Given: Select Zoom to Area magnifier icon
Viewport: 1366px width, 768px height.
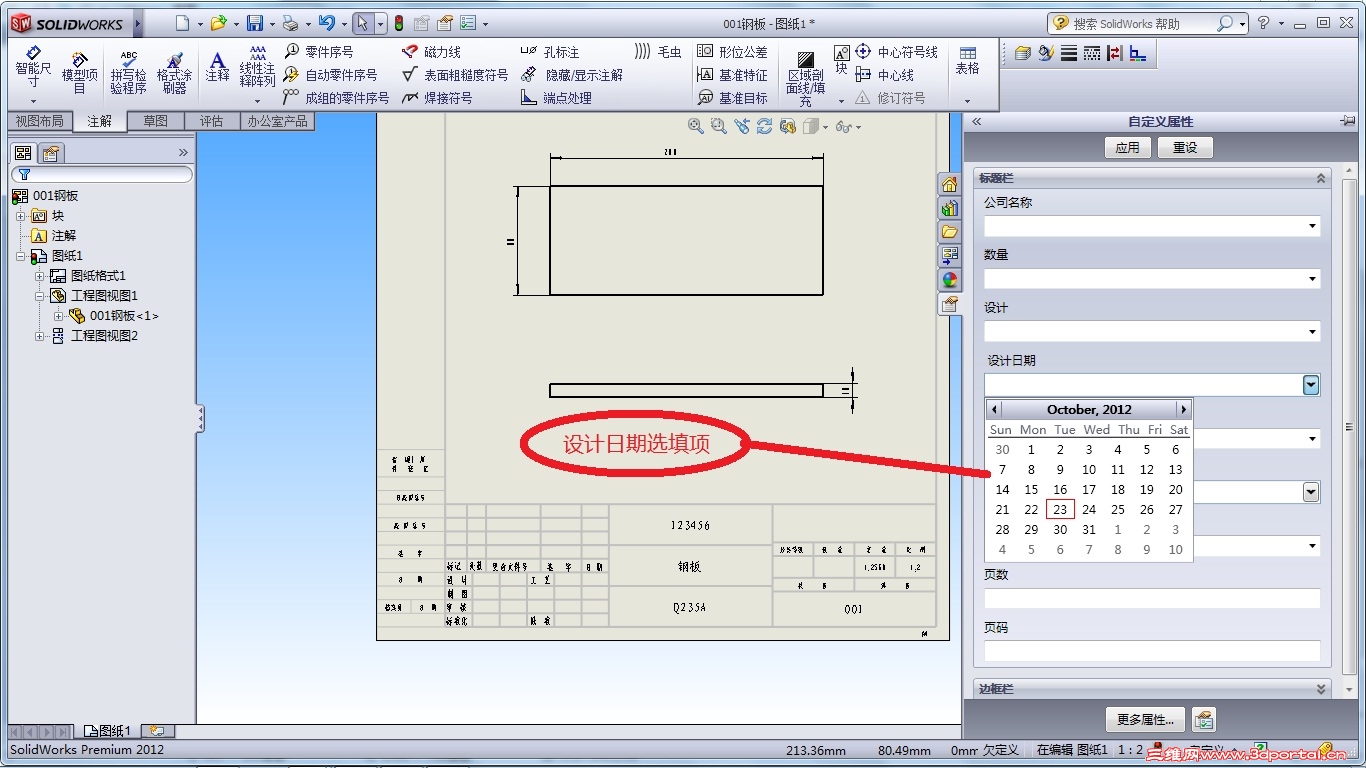Looking at the screenshot, I should pyautogui.click(x=718, y=126).
